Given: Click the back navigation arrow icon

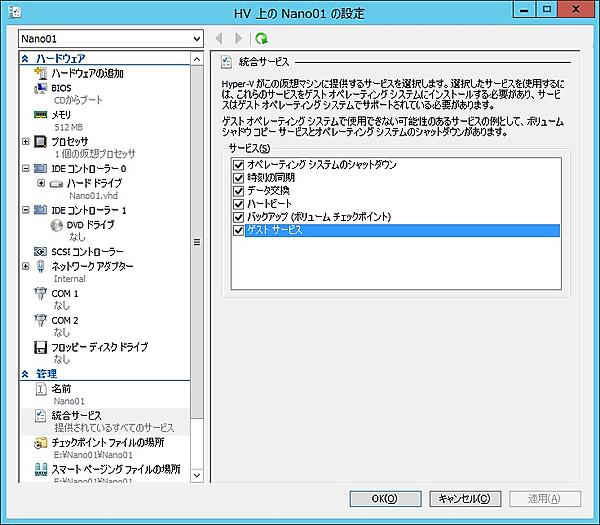Looking at the screenshot, I should 219,38.
